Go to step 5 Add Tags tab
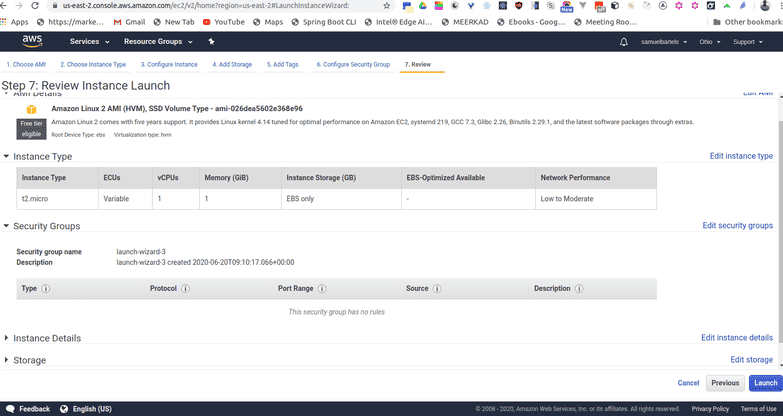The height and width of the screenshot is (416, 783). (x=283, y=64)
